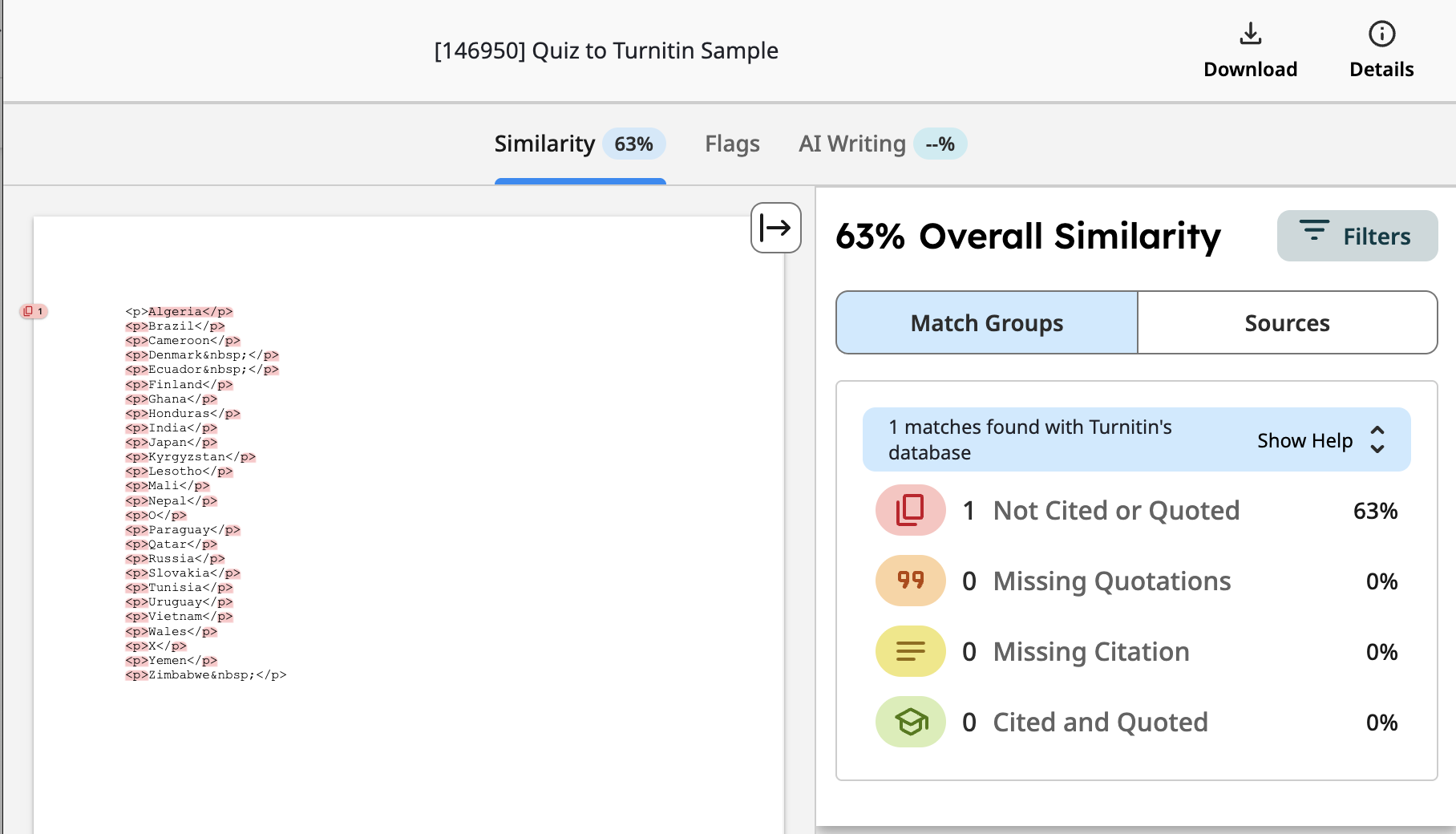Click the Zimbabwe line in document

pos(205,674)
